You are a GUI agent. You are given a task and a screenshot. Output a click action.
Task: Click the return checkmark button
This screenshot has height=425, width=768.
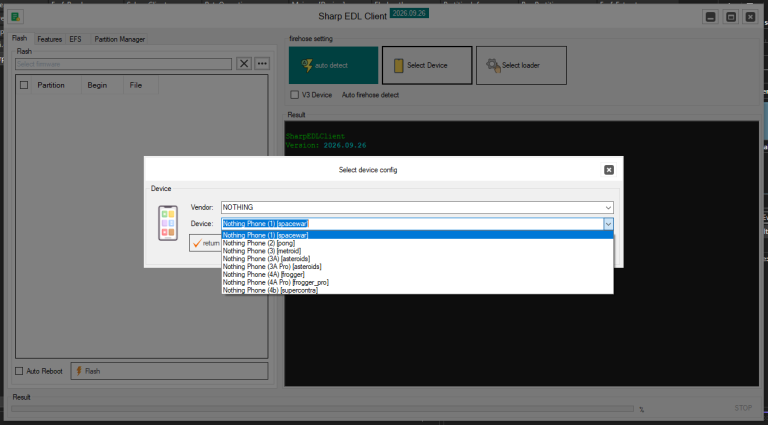(x=206, y=243)
